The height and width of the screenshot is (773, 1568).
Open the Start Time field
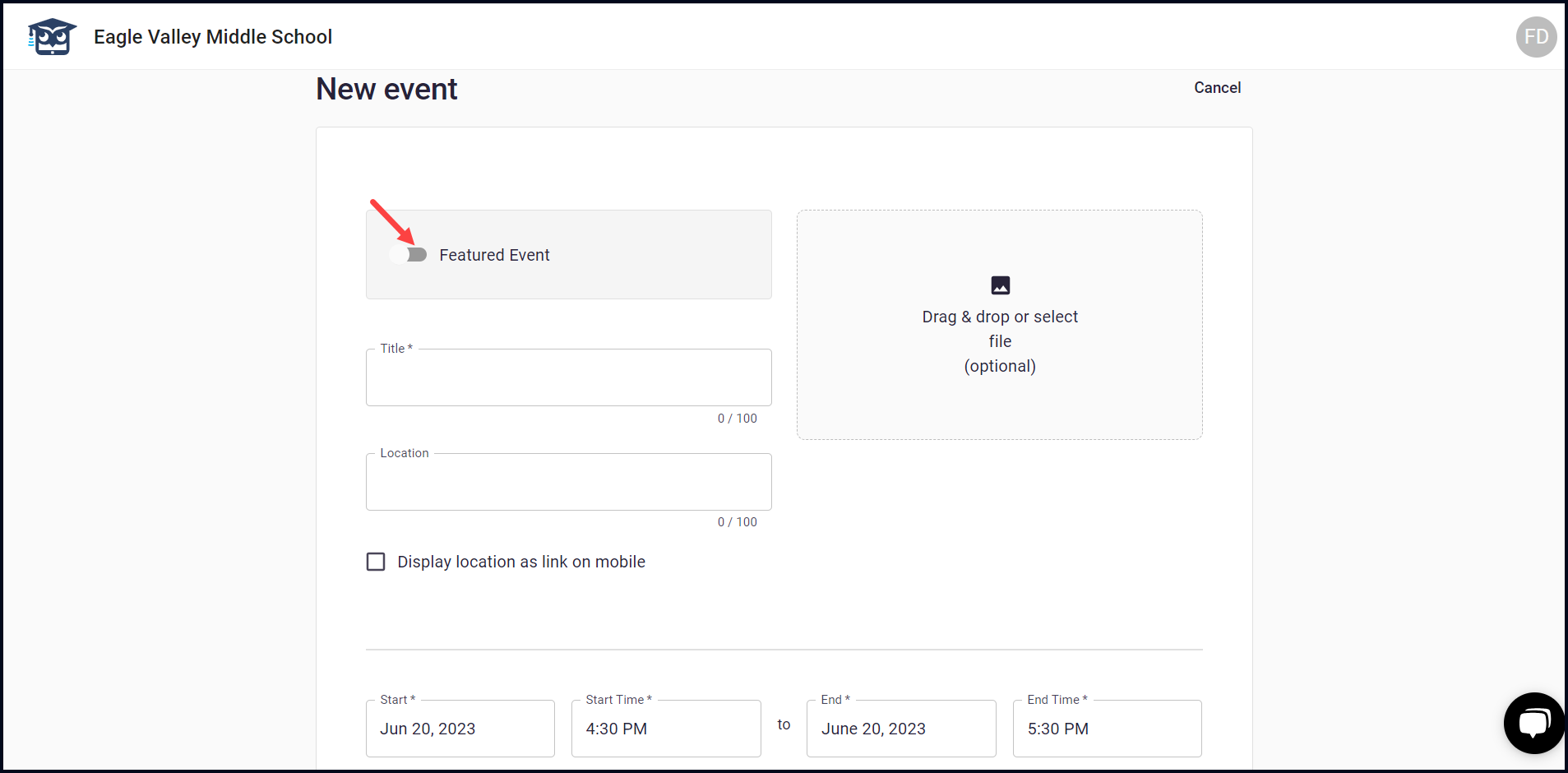(666, 729)
